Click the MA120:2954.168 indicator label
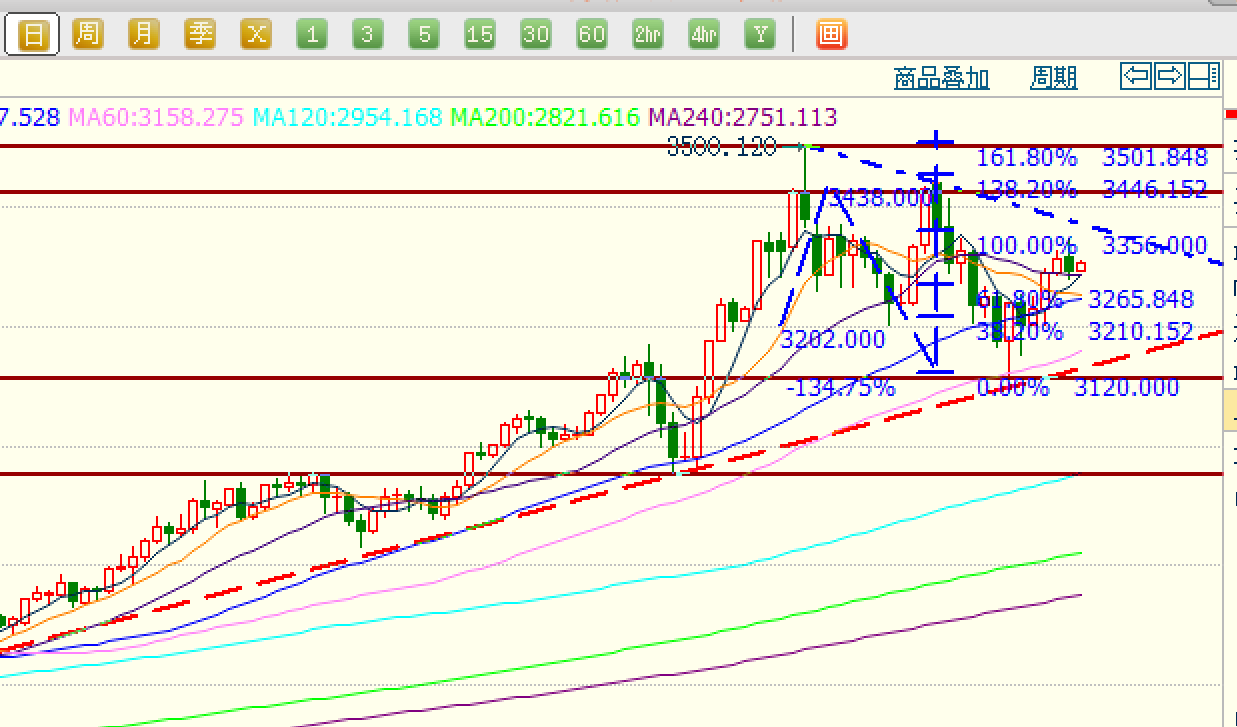 click(348, 117)
